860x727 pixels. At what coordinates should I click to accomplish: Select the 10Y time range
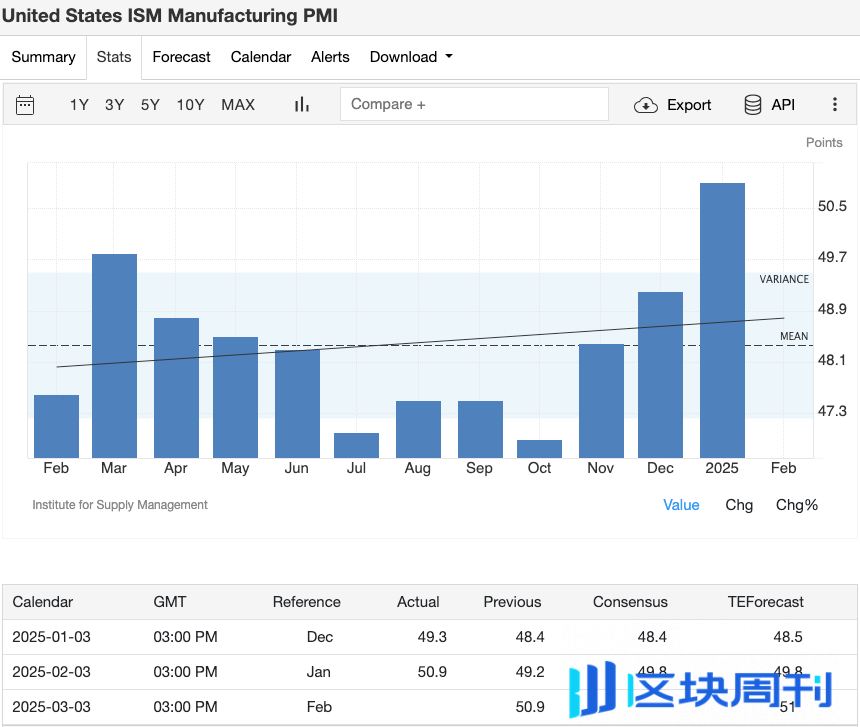click(190, 105)
